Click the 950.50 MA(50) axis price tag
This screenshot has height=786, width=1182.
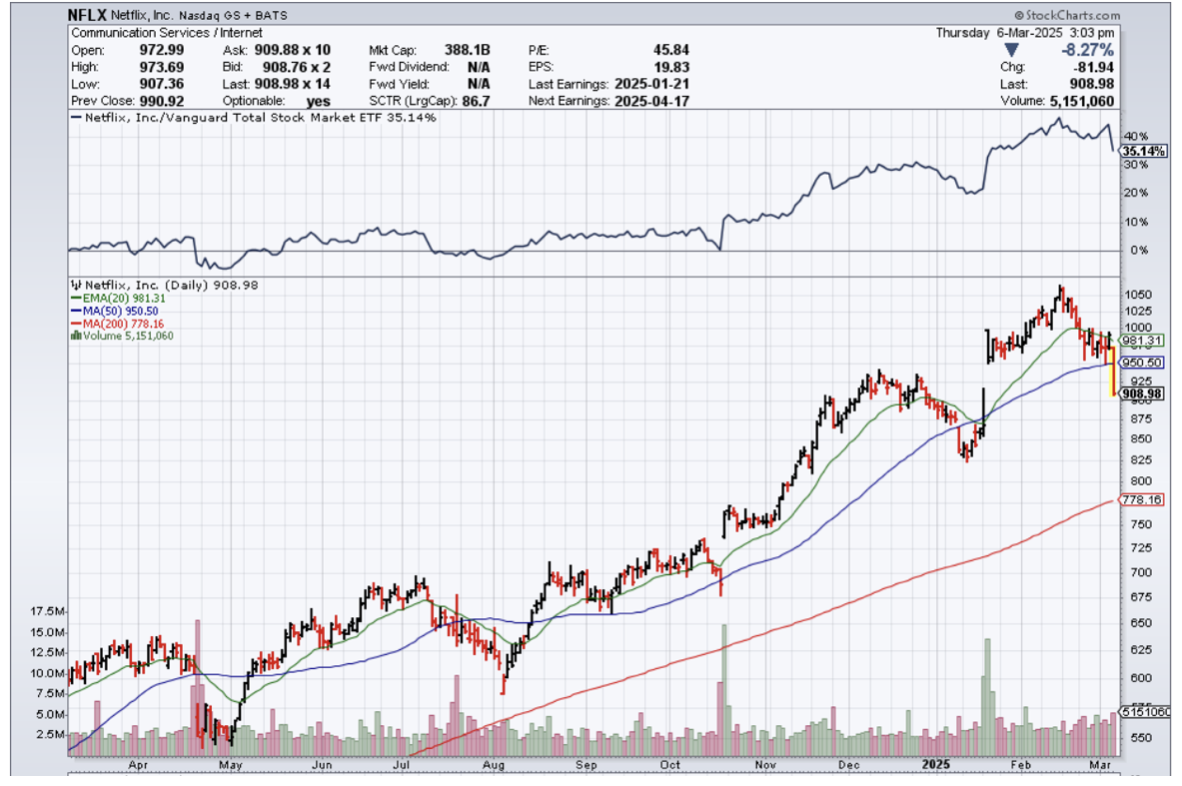[x=1141, y=362]
